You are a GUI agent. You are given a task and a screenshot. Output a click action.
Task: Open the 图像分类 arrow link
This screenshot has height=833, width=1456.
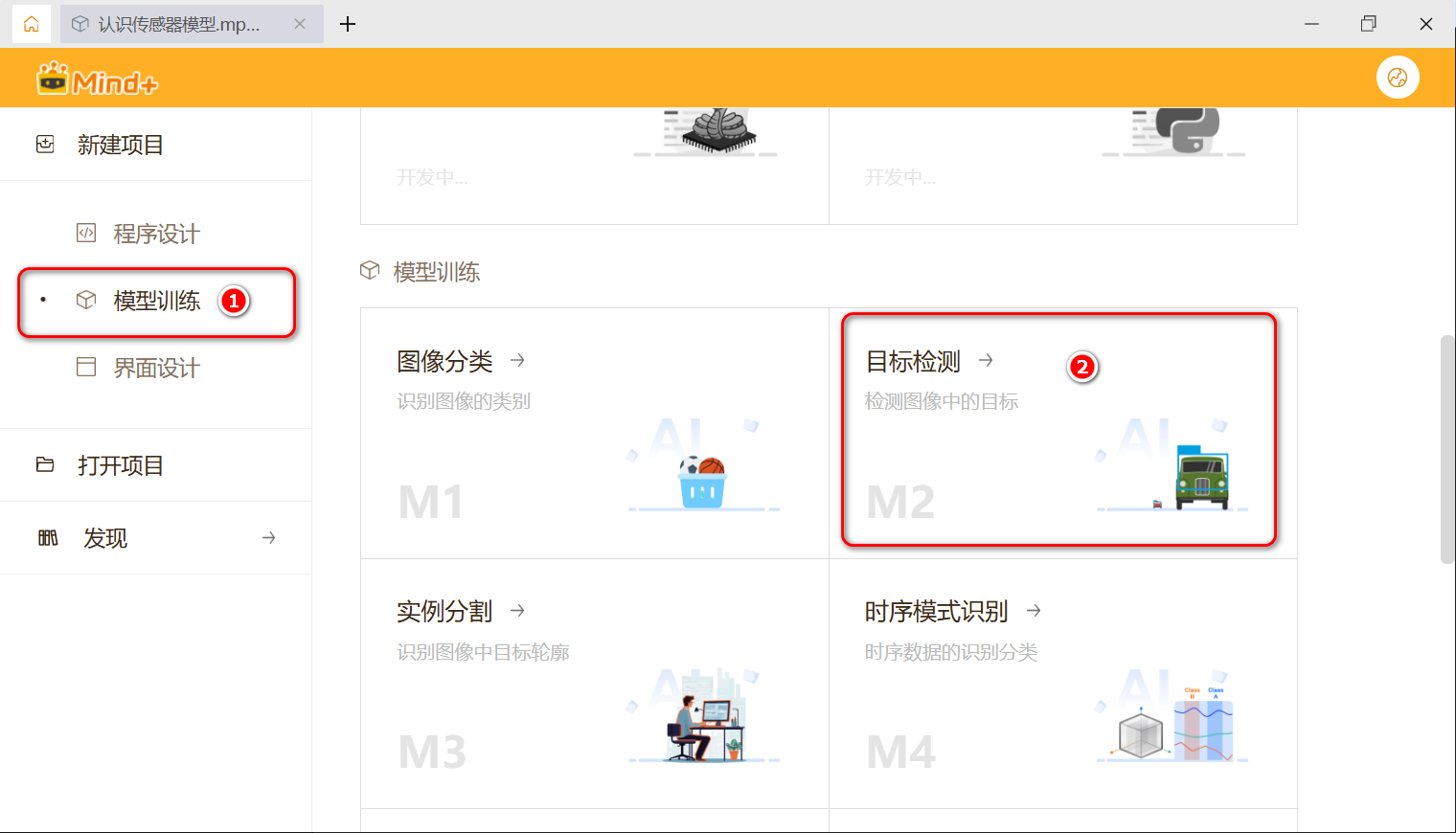tap(516, 361)
